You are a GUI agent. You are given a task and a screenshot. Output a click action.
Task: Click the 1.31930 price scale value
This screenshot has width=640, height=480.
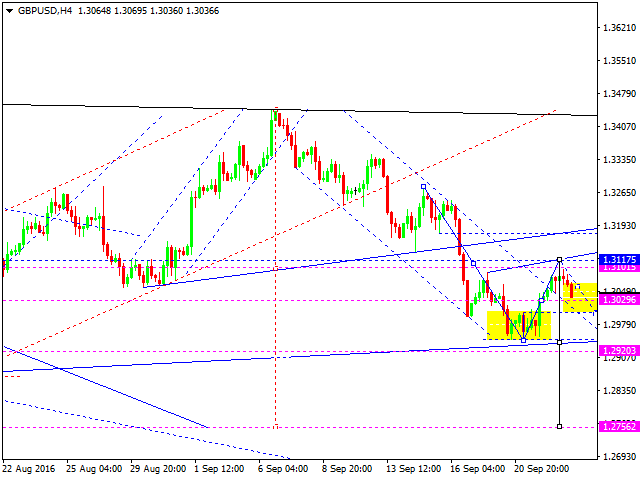pyautogui.click(x=620, y=226)
